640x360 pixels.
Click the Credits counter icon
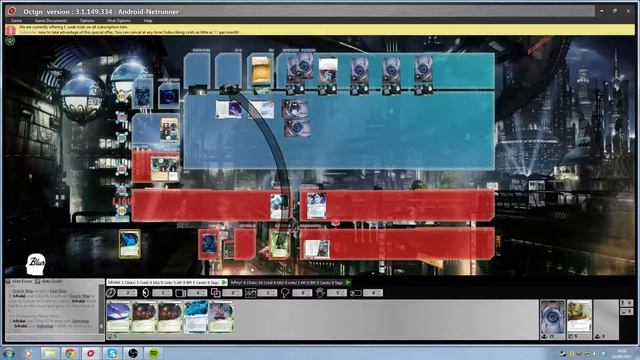(x=146, y=293)
